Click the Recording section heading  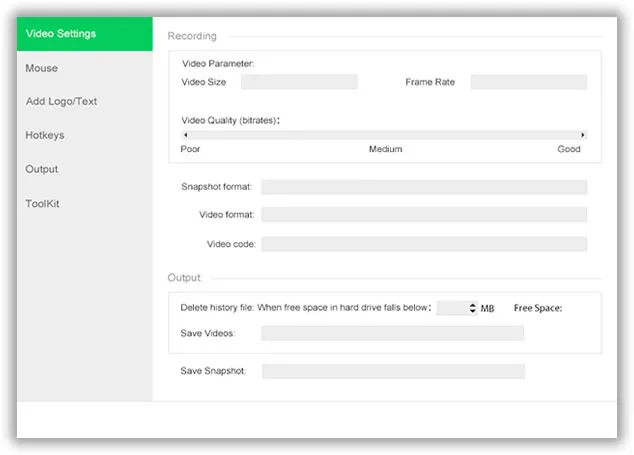point(192,36)
